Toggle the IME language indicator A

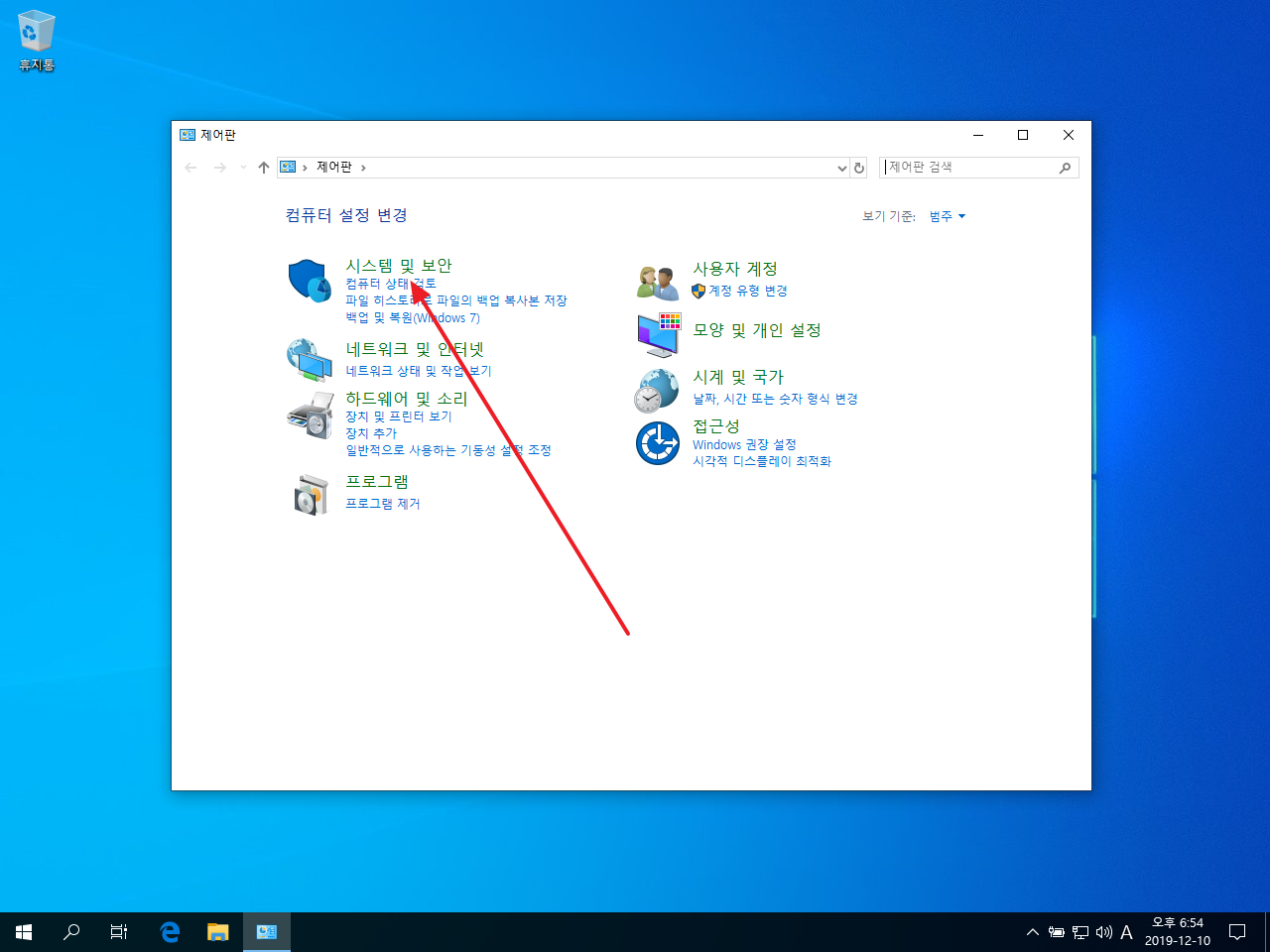click(1126, 932)
